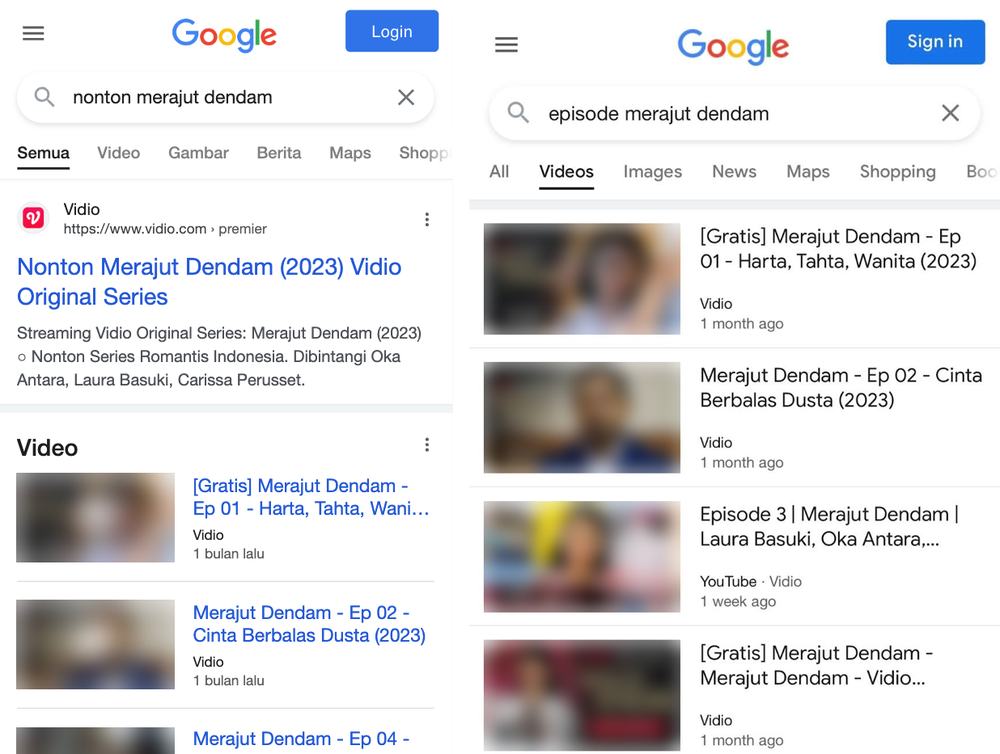
Task: Clear the 'nonton merajut dendam' search query
Action: [x=406, y=98]
